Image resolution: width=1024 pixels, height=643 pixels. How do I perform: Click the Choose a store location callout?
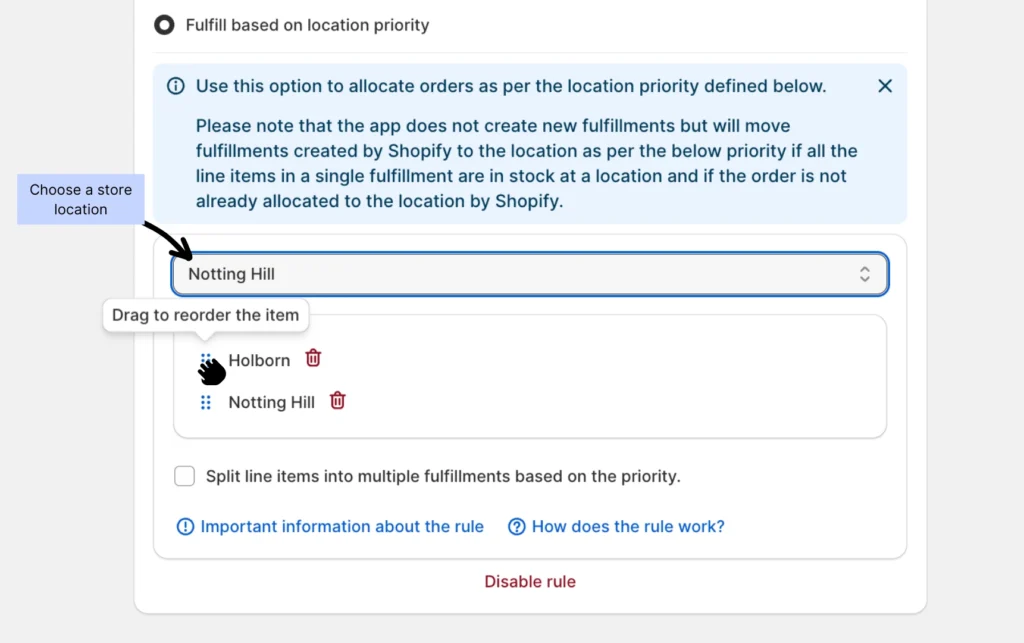81,199
